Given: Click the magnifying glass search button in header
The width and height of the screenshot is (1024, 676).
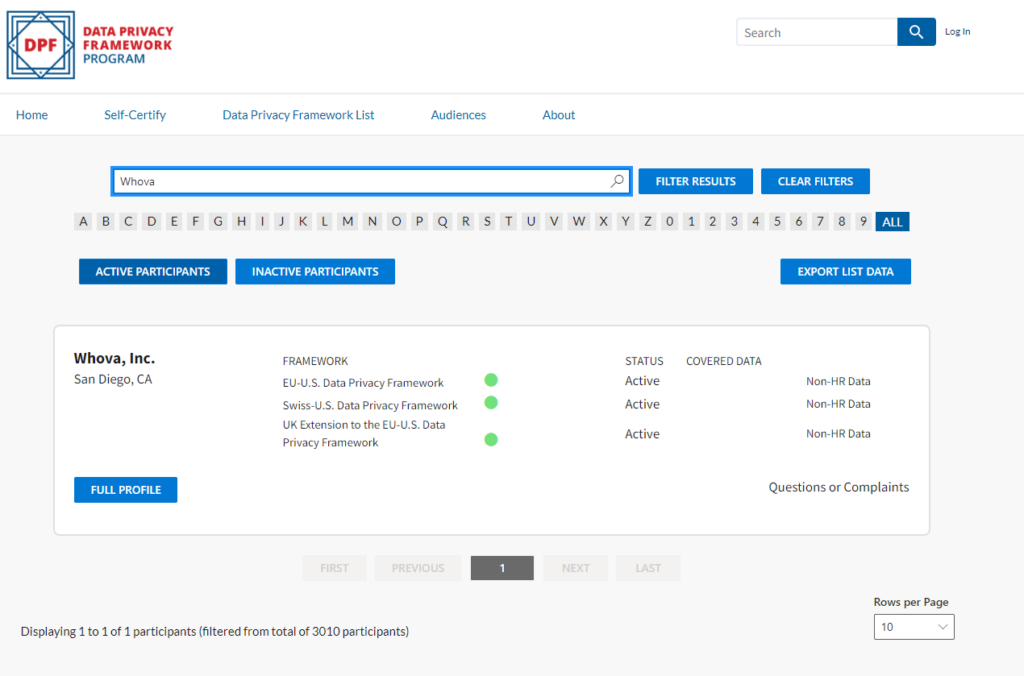Looking at the screenshot, I should (x=916, y=32).
